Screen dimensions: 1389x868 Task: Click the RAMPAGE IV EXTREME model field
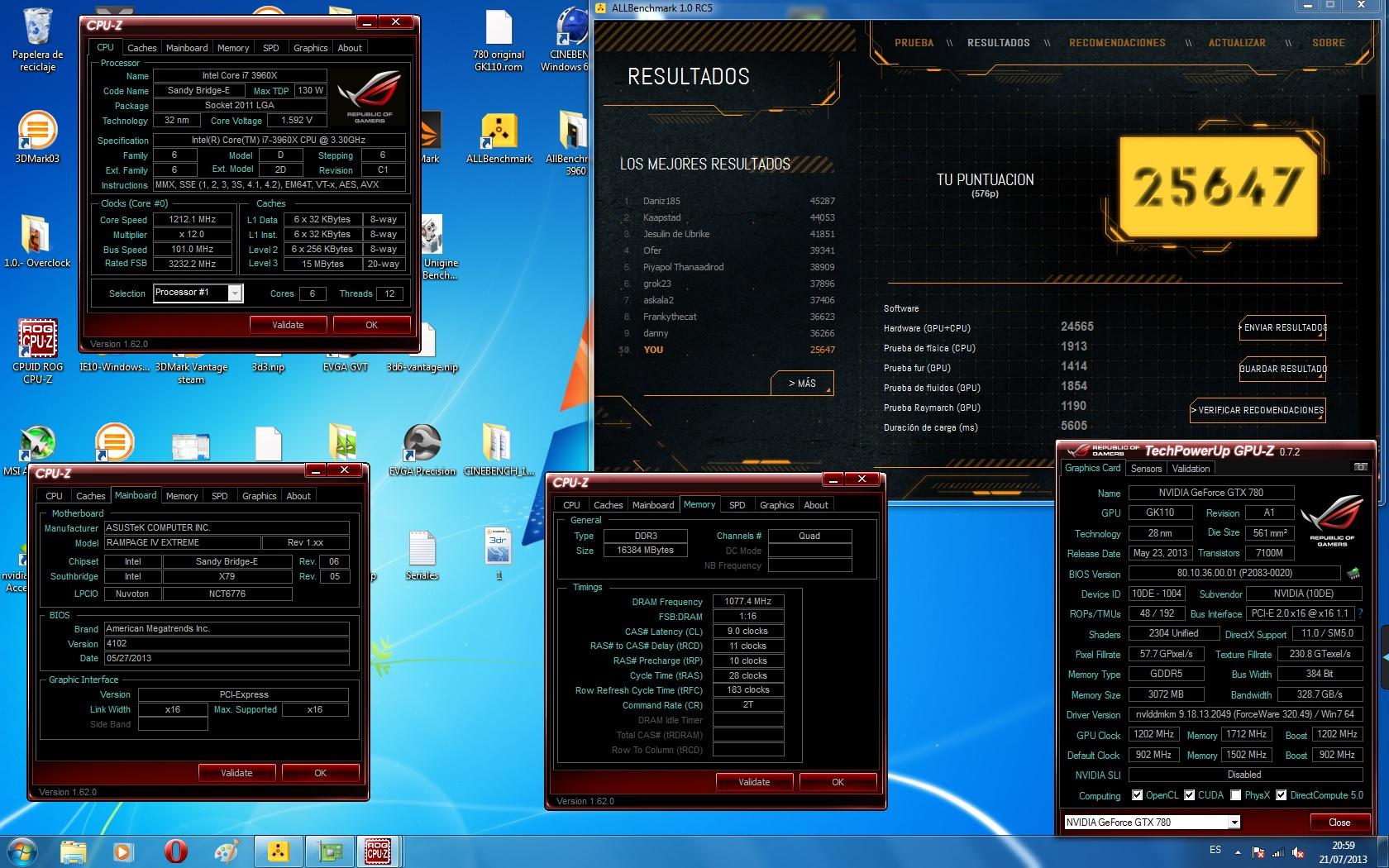(x=181, y=543)
